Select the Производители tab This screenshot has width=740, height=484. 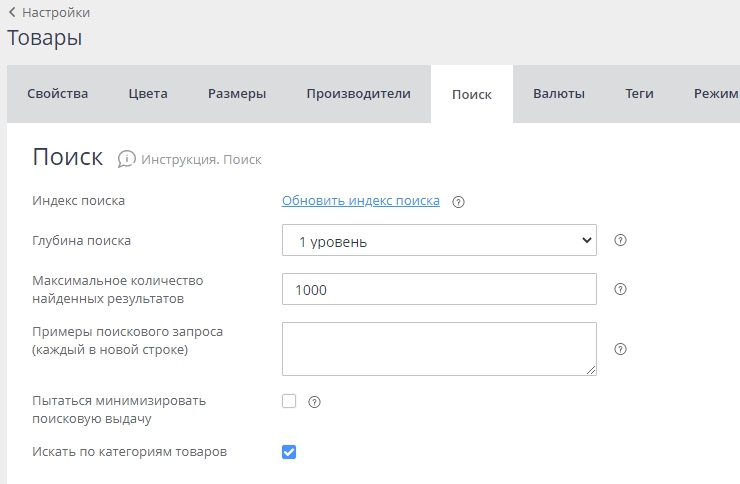tap(358, 94)
